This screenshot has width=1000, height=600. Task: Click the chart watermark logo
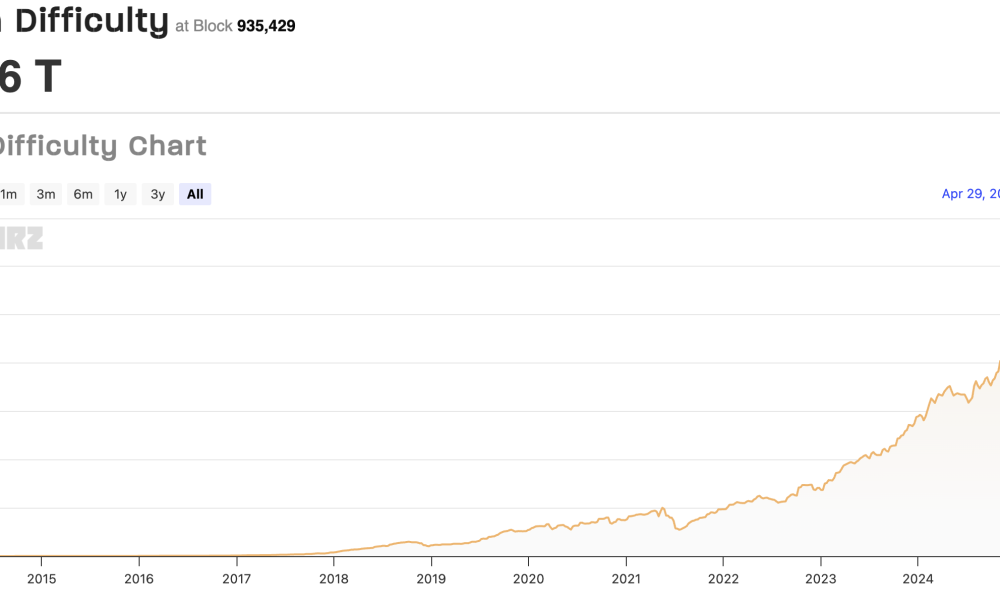(x=22, y=237)
